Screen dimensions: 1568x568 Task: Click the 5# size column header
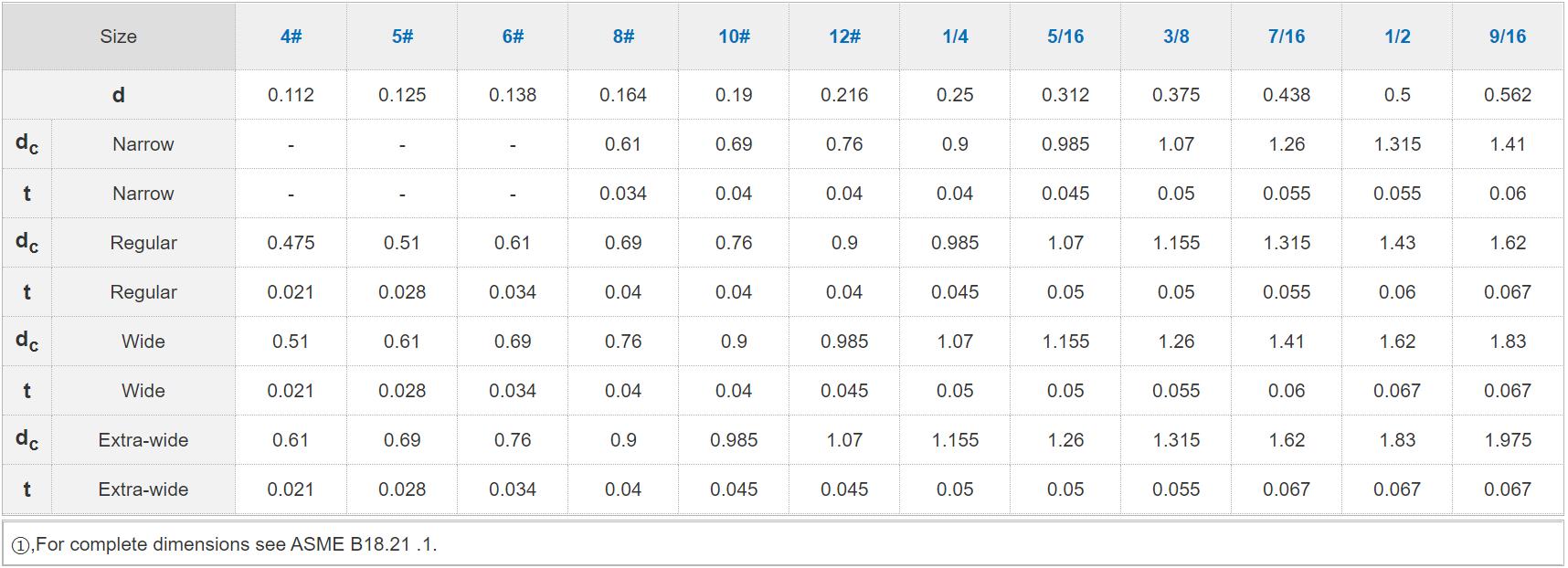402,37
